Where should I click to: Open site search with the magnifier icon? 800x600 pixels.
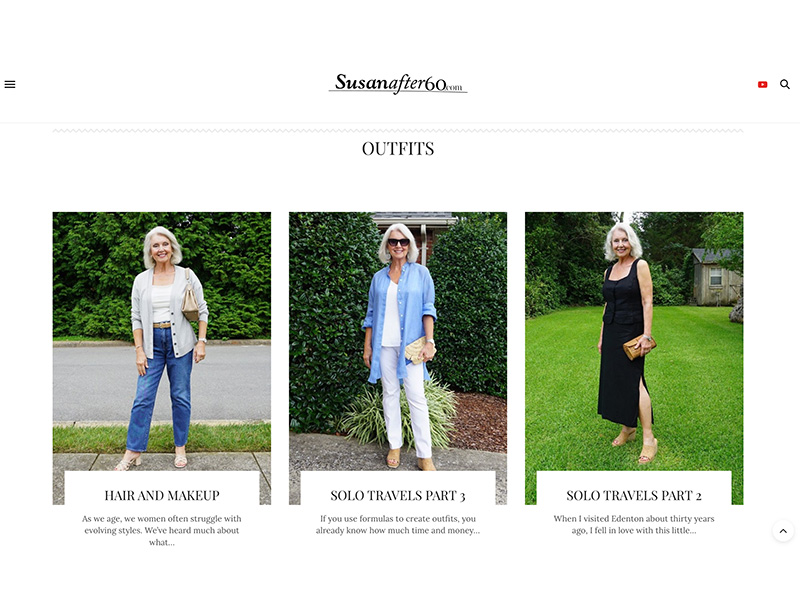(785, 84)
